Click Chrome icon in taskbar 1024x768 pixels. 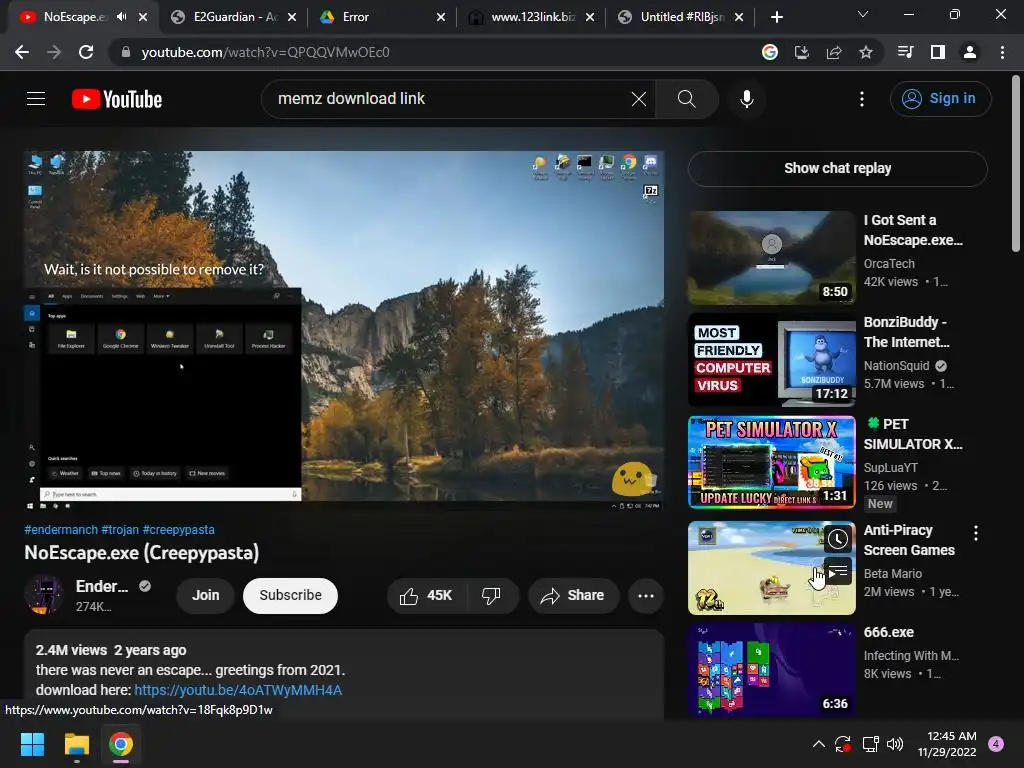(x=121, y=744)
